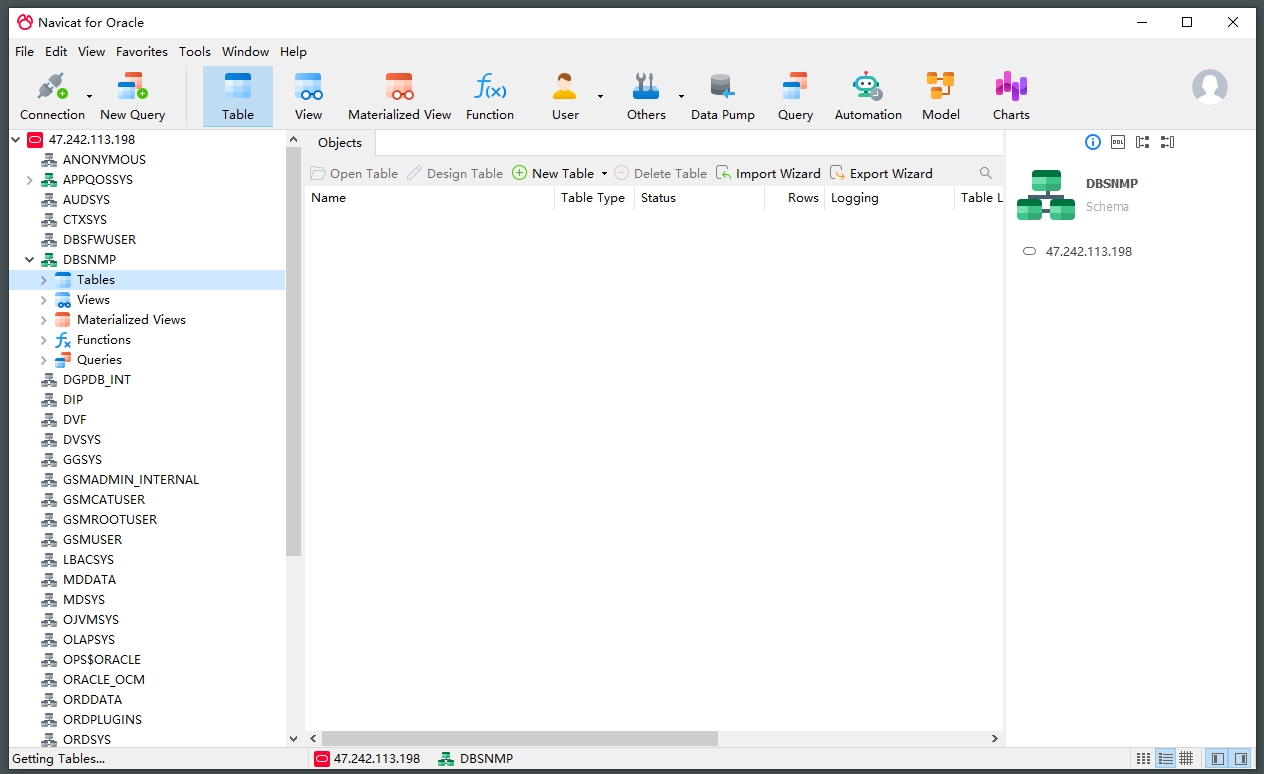Launch the Export Wizard
The width and height of the screenshot is (1264, 774).
pos(881,173)
